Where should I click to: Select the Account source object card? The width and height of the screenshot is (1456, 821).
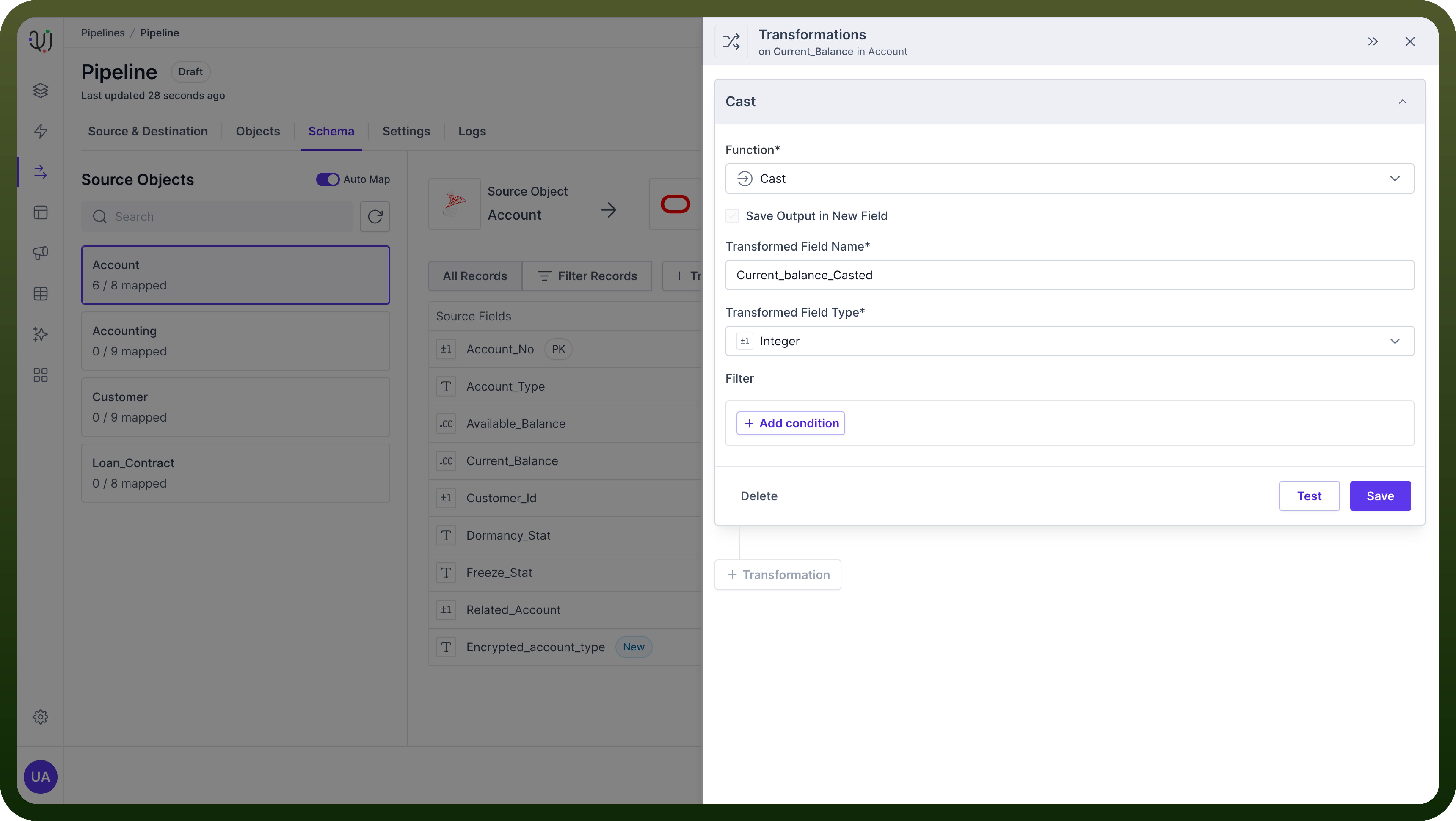[236, 275]
